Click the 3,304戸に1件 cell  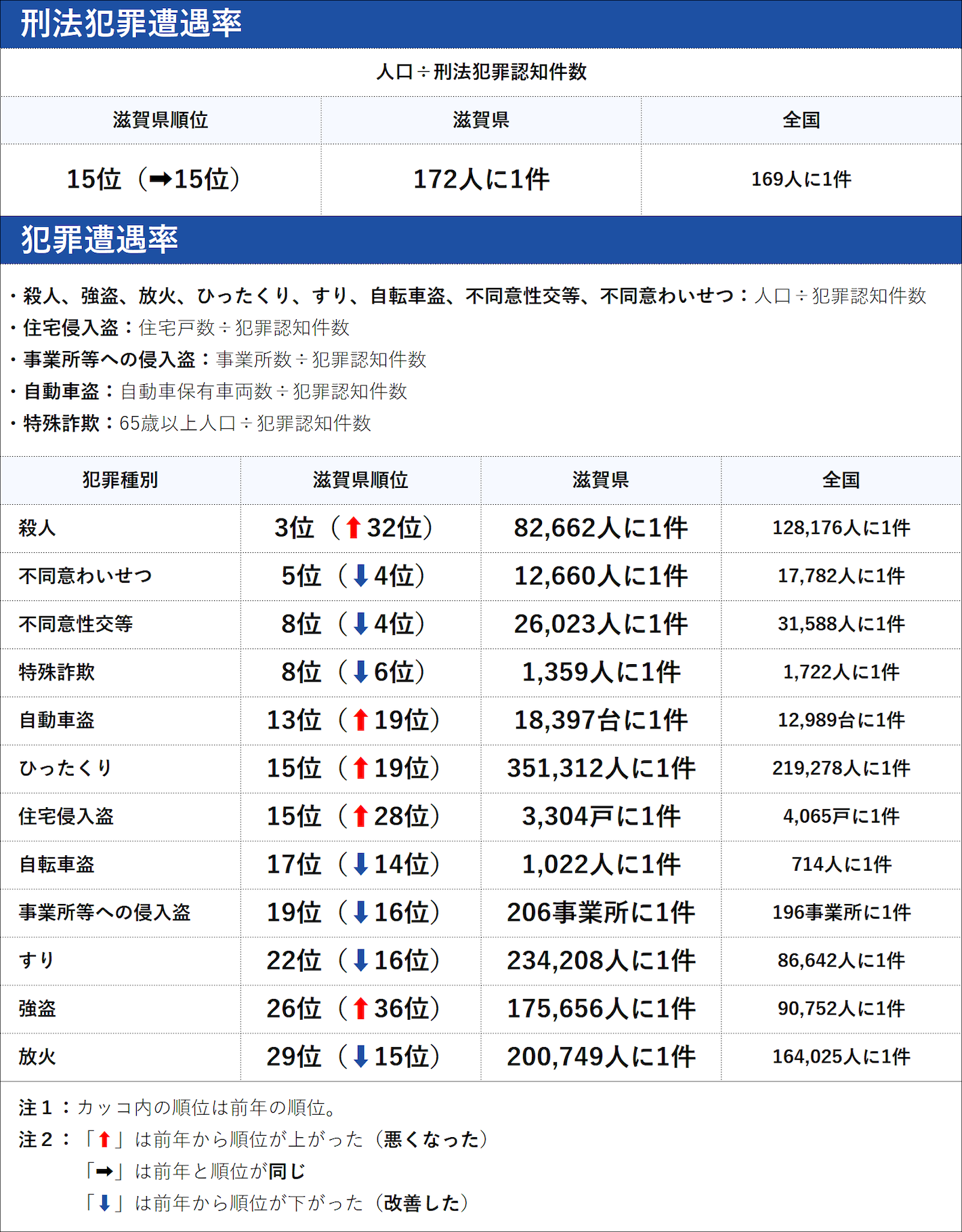(x=601, y=817)
